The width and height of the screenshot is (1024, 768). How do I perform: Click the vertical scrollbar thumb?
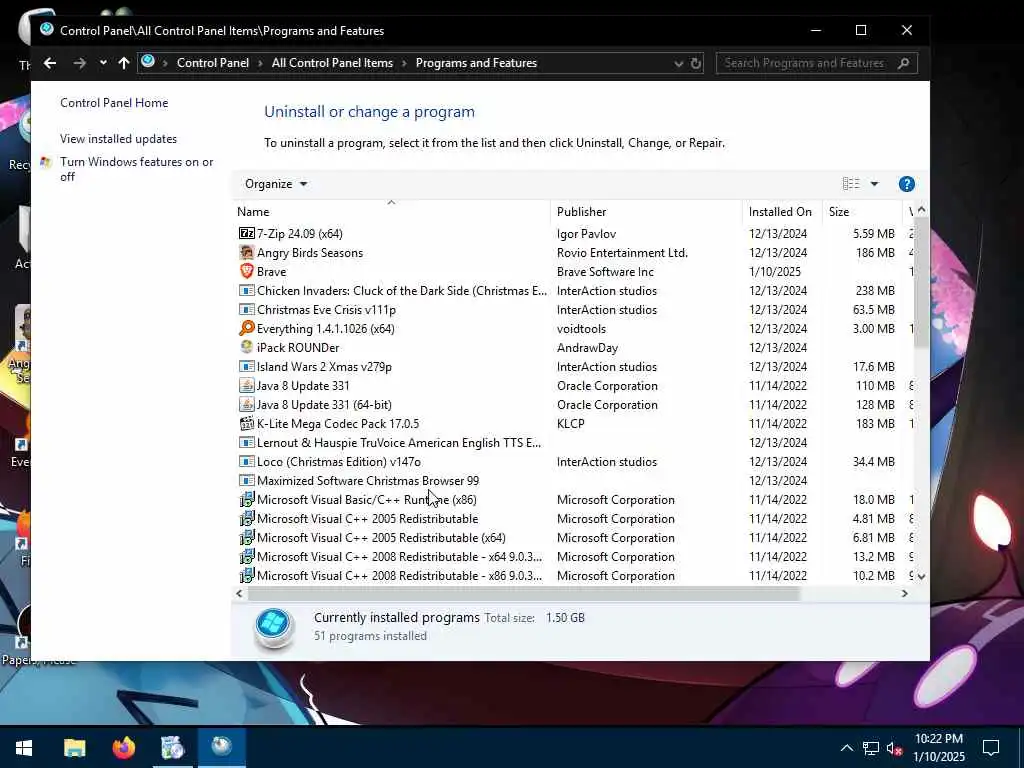click(x=921, y=283)
